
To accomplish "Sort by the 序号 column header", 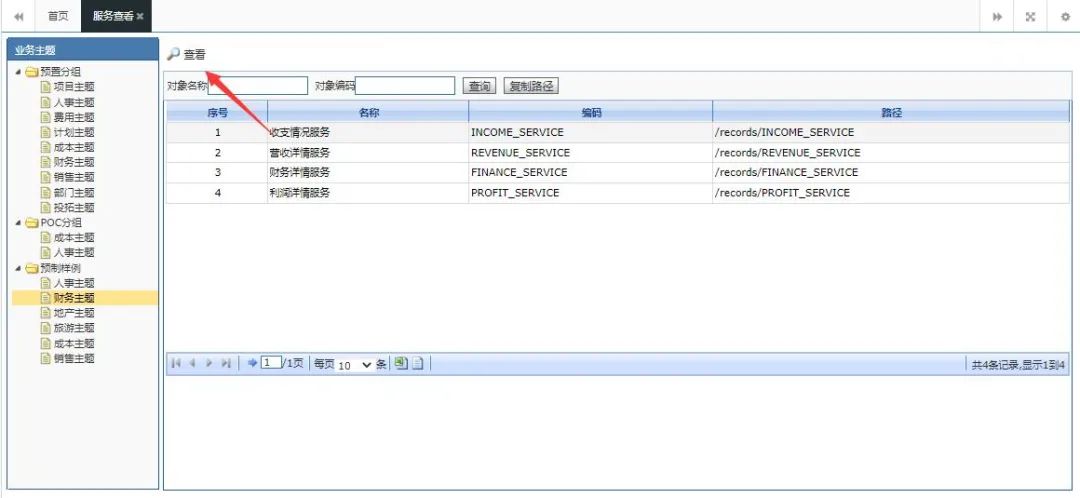I will pyautogui.click(x=217, y=112).
